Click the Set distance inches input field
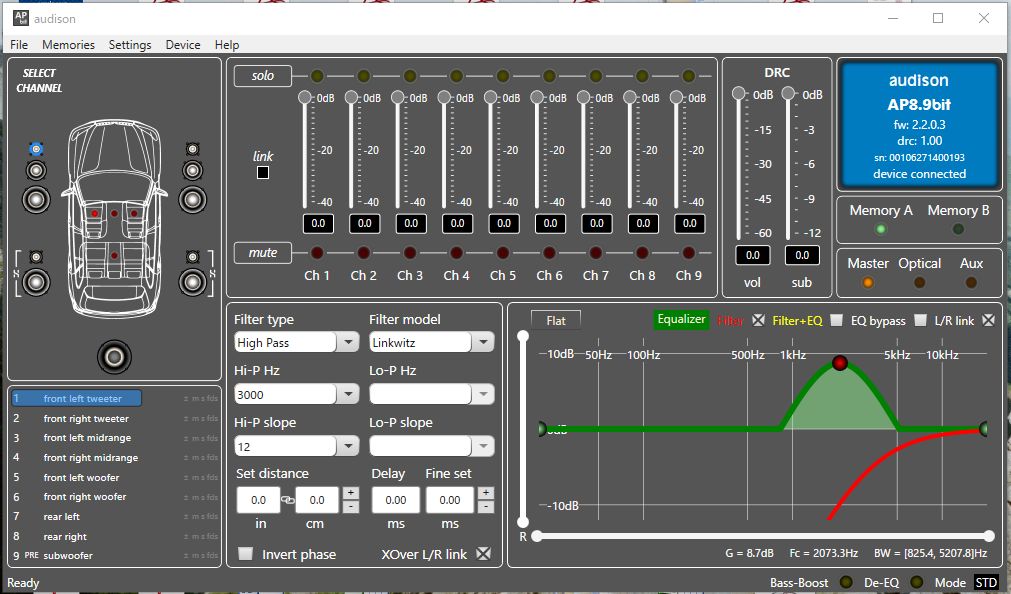Viewport: 1011px width, 594px height. pos(259,500)
